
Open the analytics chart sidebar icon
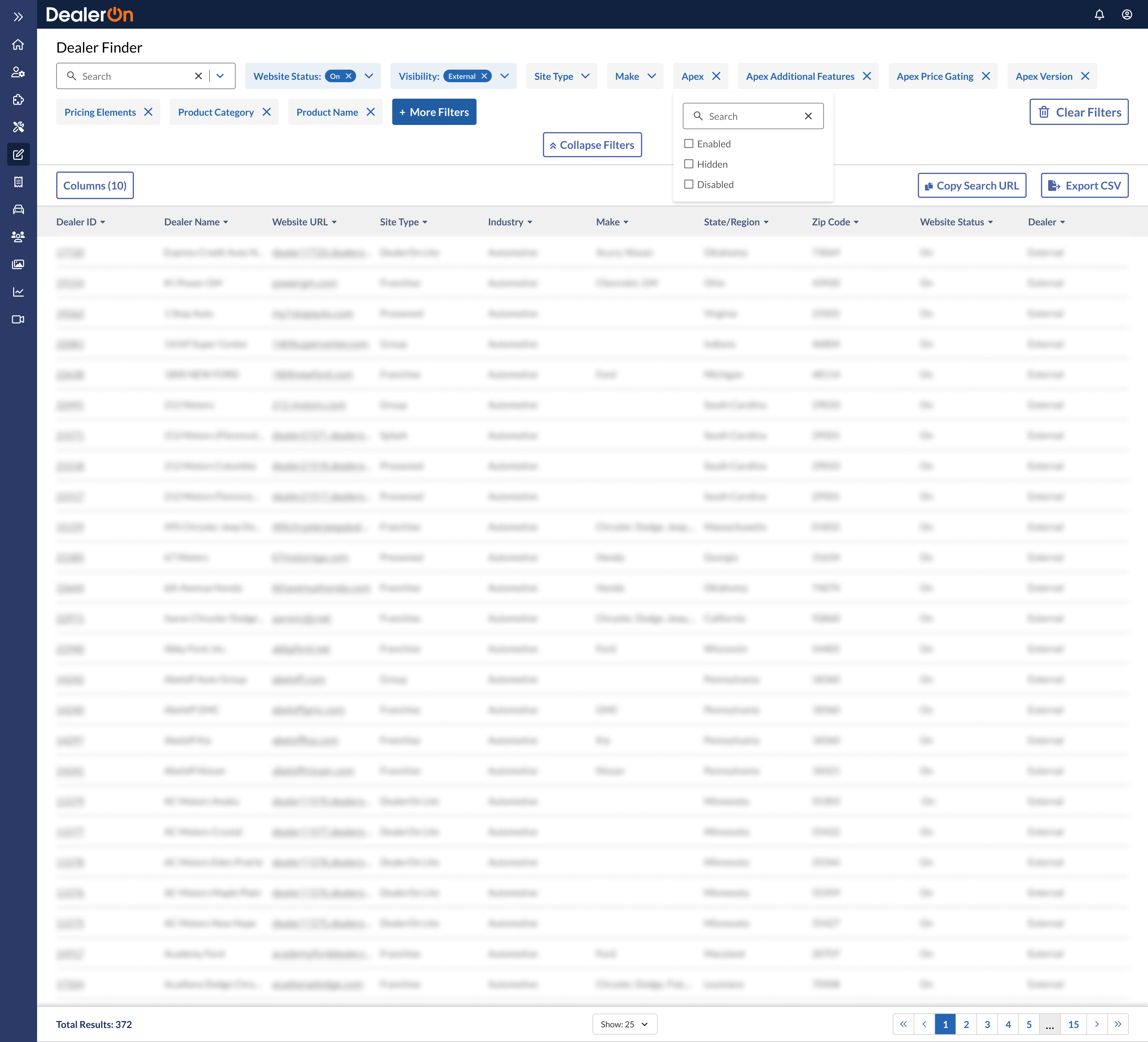(18, 291)
